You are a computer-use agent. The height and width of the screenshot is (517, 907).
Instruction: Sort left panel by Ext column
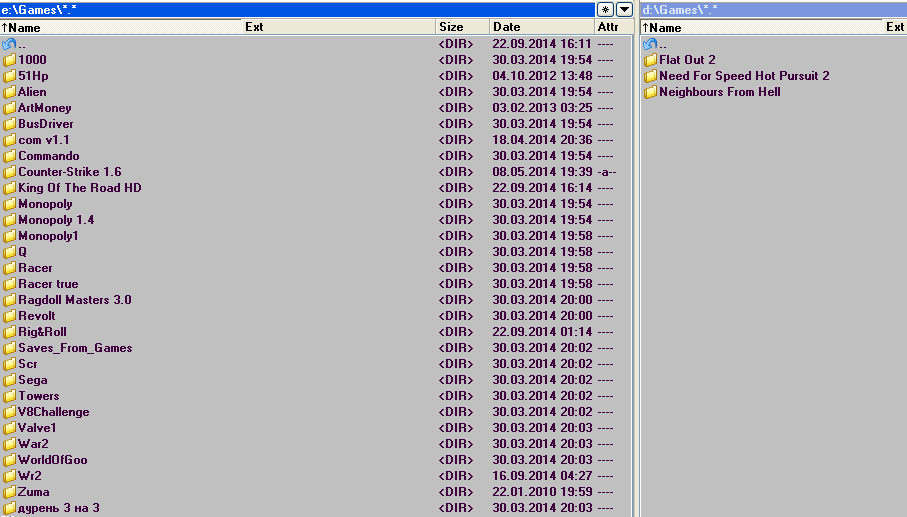338,27
